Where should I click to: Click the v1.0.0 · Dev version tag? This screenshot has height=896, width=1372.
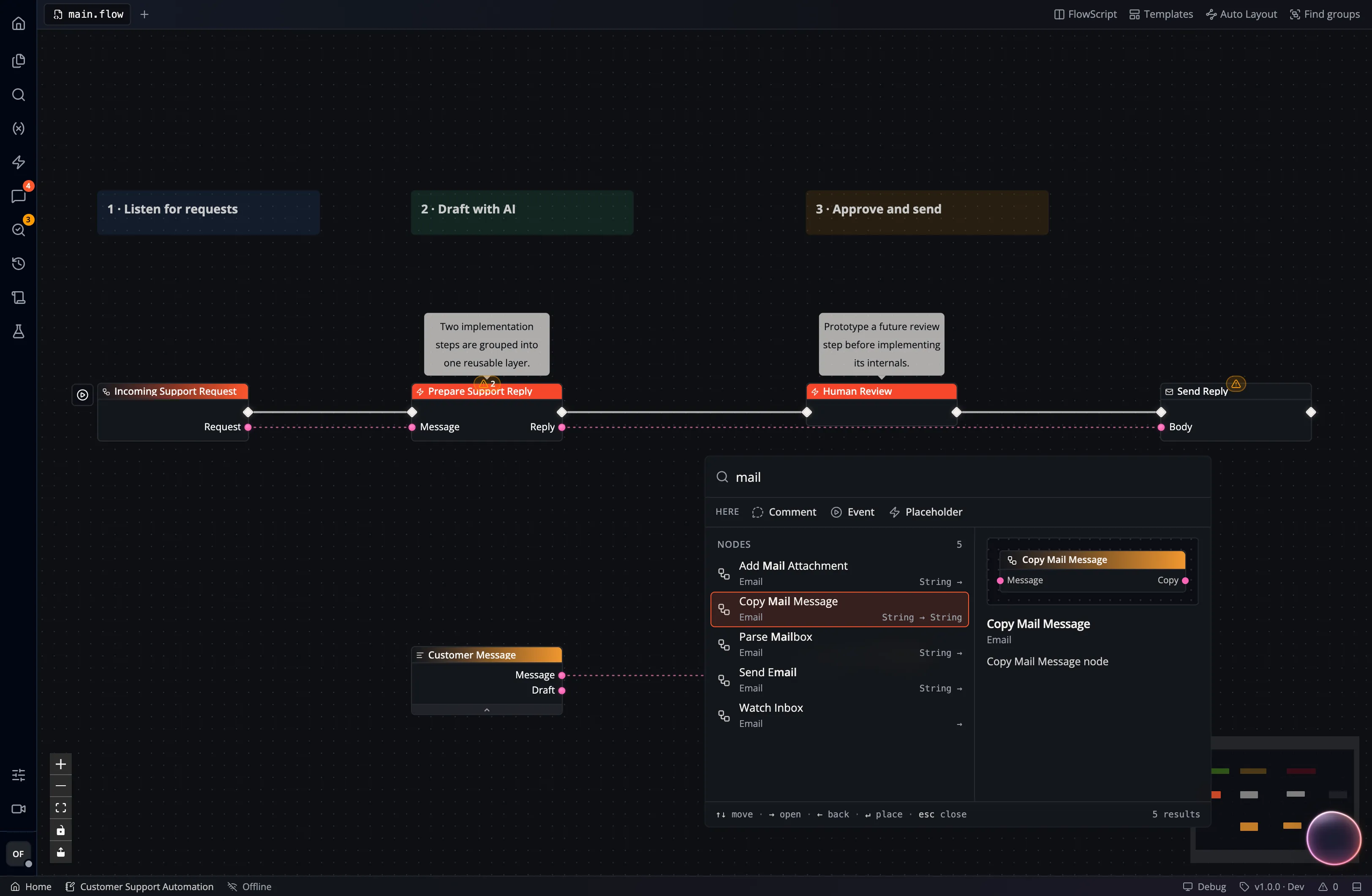pyautogui.click(x=1272, y=886)
